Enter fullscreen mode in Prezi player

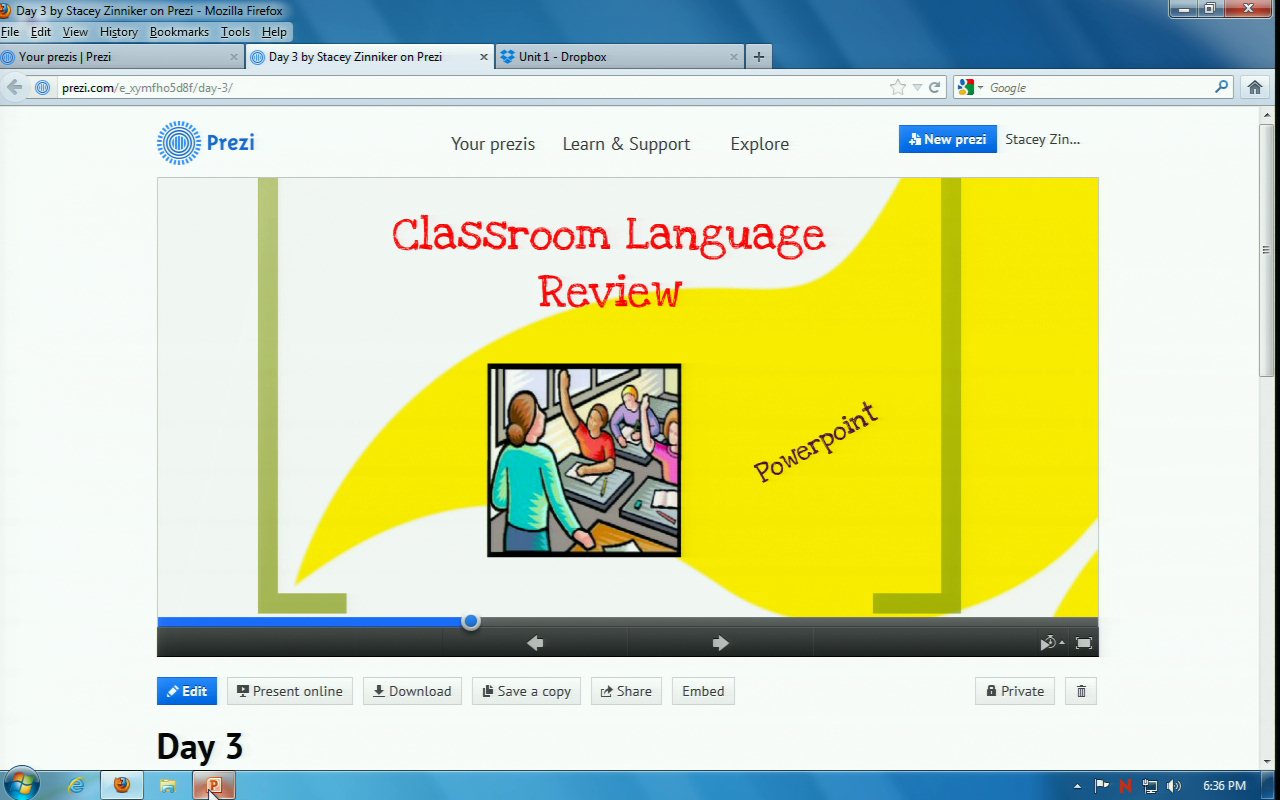click(1083, 643)
